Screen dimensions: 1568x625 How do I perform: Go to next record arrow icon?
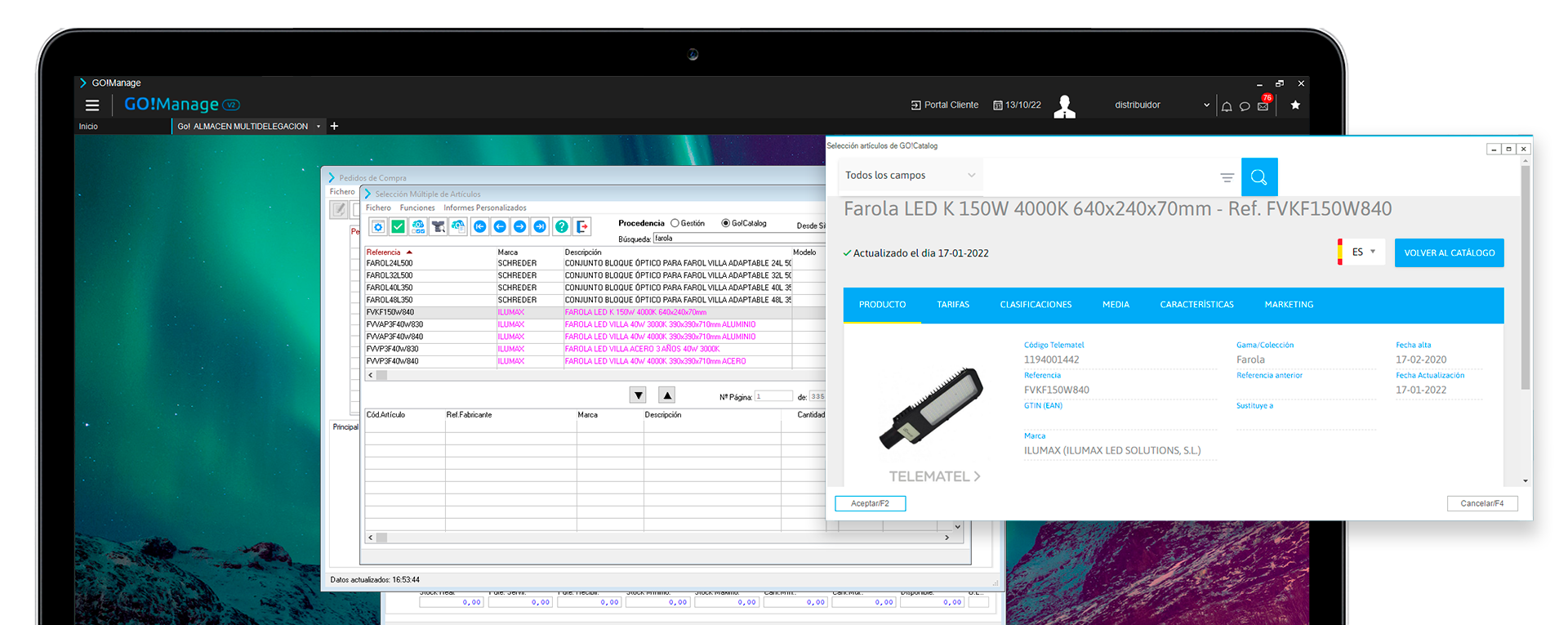(x=520, y=226)
